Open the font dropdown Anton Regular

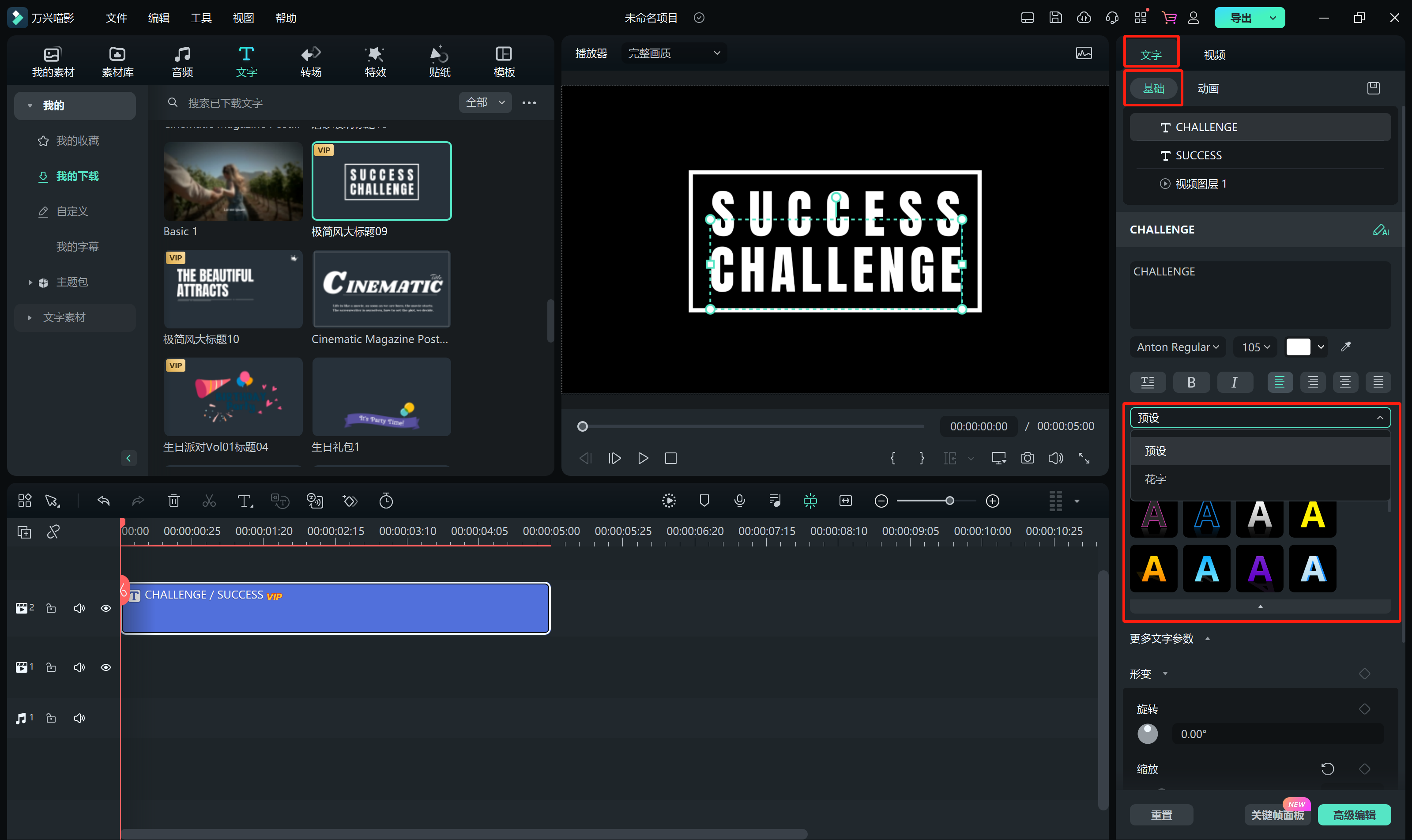(1177, 347)
